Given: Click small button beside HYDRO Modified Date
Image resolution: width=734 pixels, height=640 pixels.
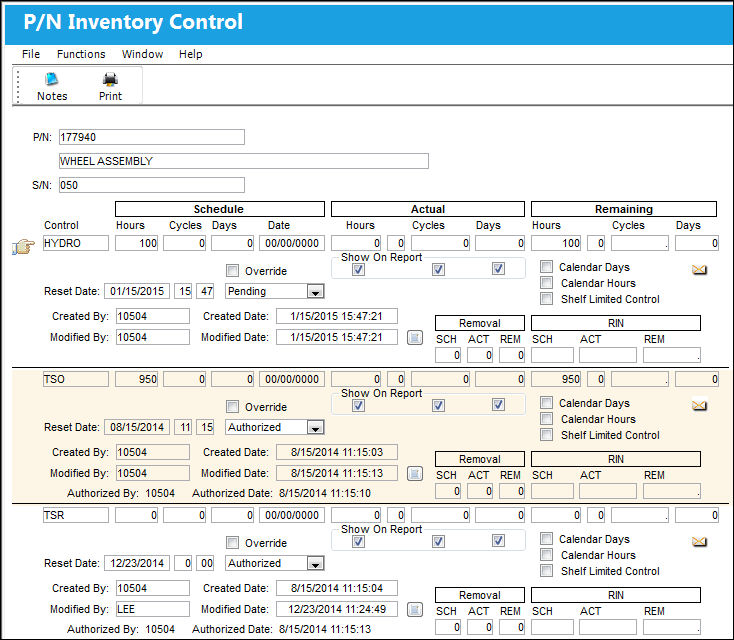Looking at the screenshot, I should (415, 337).
